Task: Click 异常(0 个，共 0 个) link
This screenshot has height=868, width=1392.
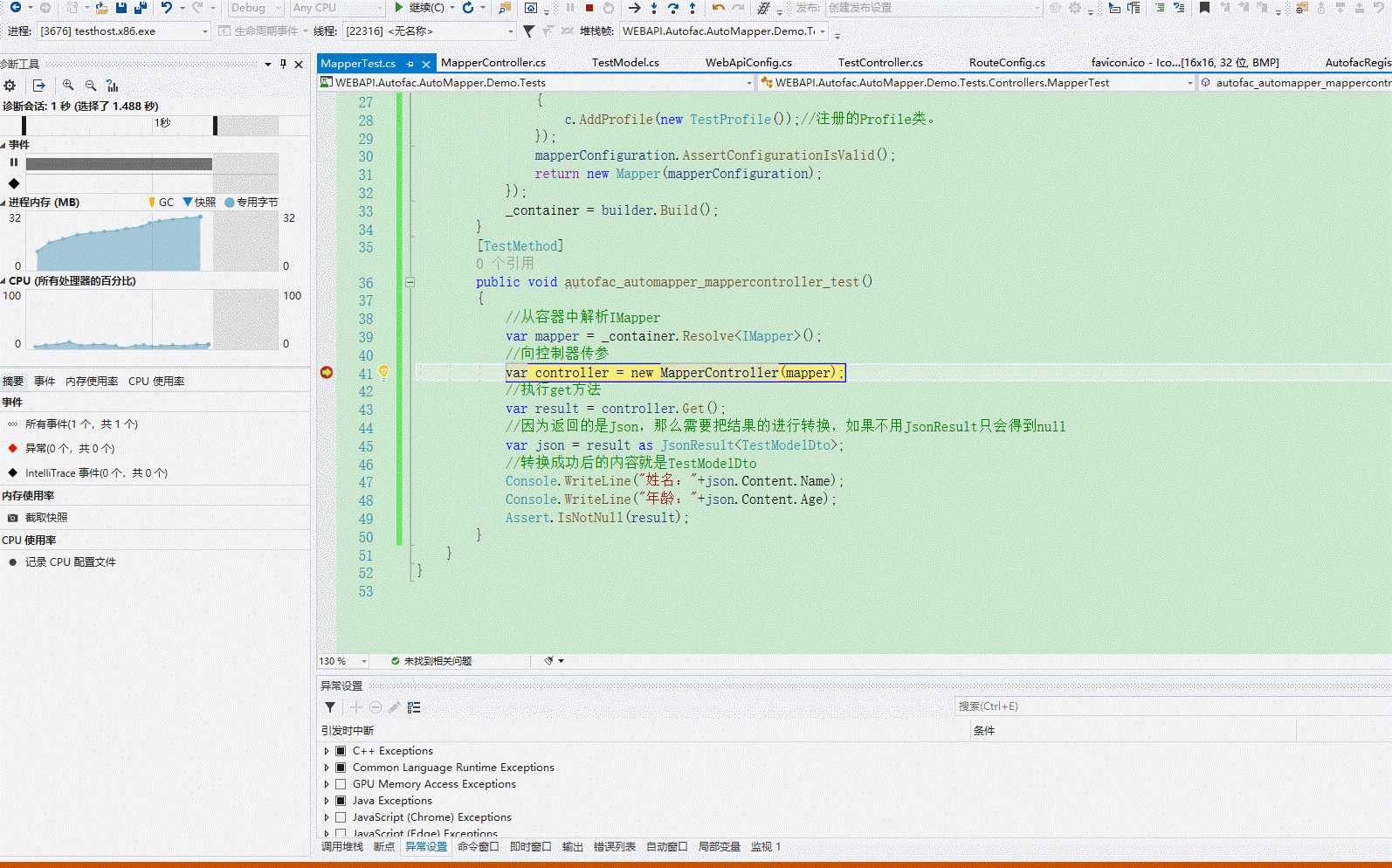Action: 70,449
